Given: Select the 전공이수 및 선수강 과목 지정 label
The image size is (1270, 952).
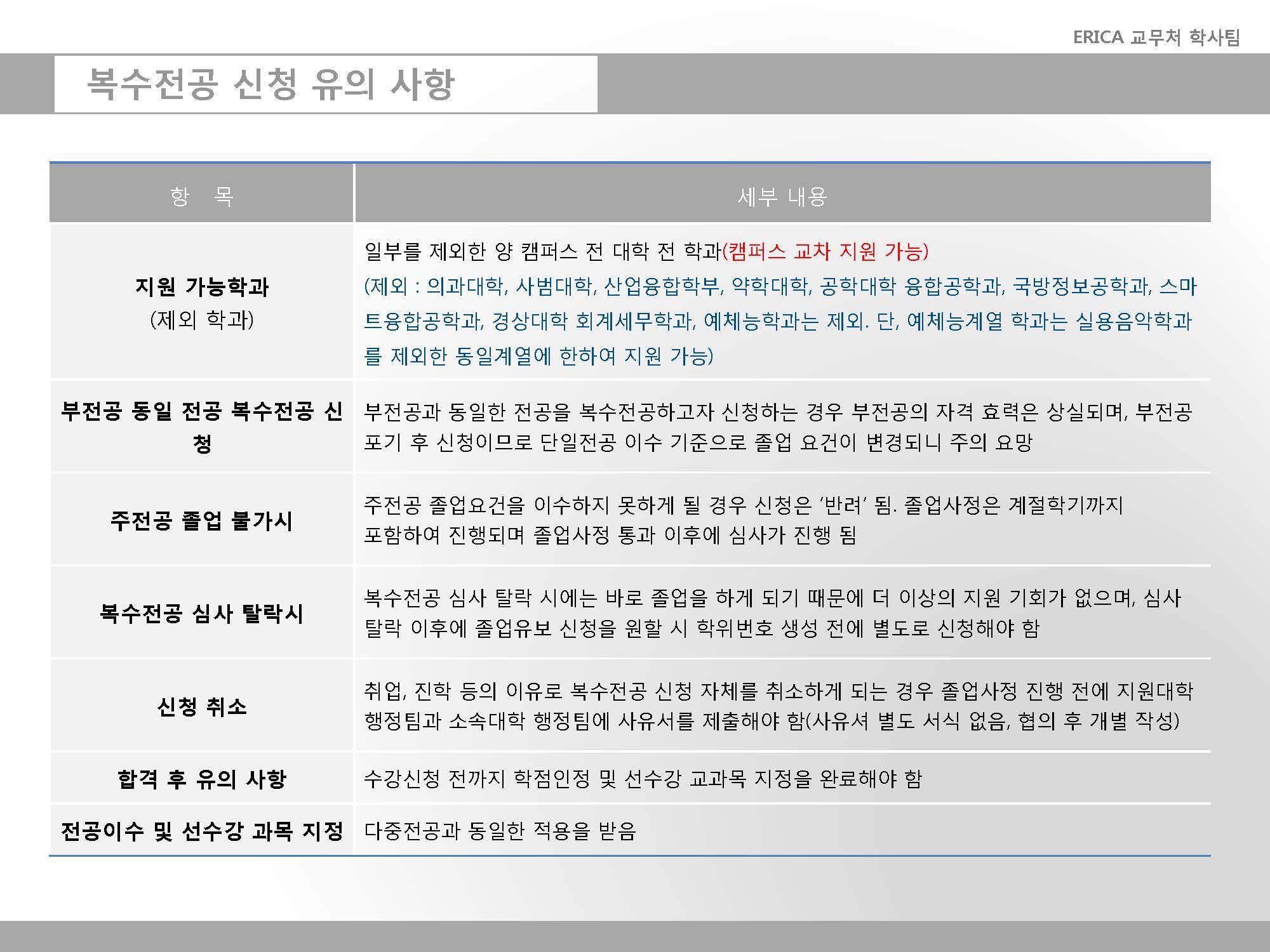Looking at the screenshot, I should [201, 831].
